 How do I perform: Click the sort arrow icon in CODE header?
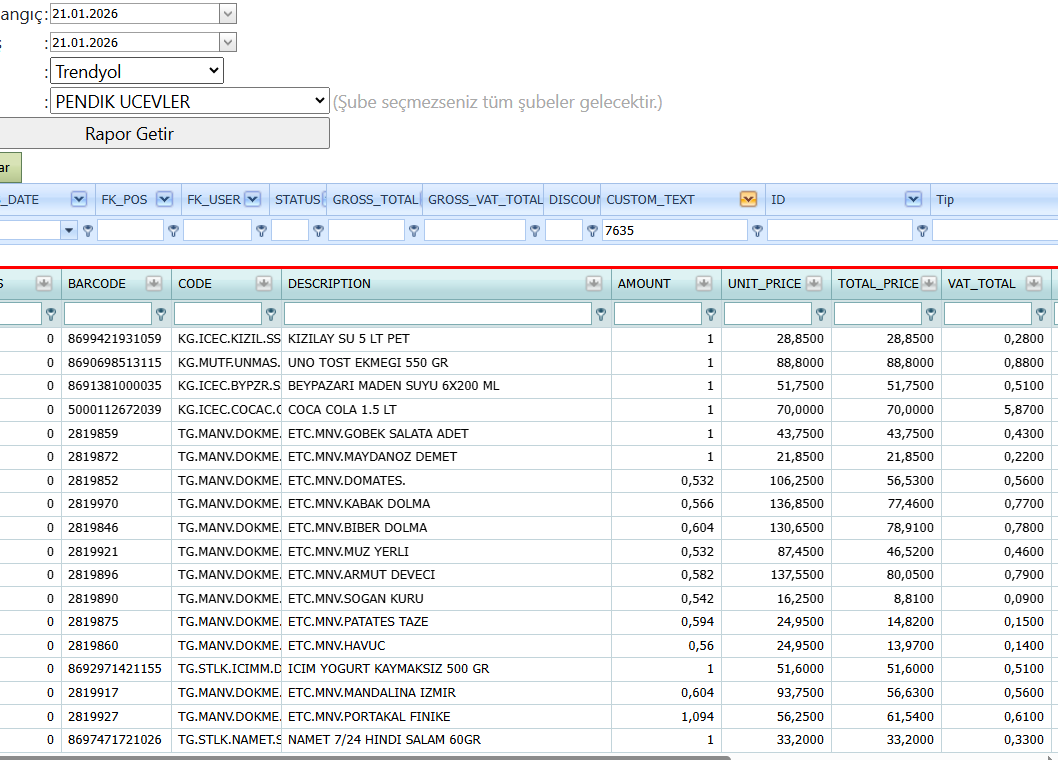pos(264,283)
